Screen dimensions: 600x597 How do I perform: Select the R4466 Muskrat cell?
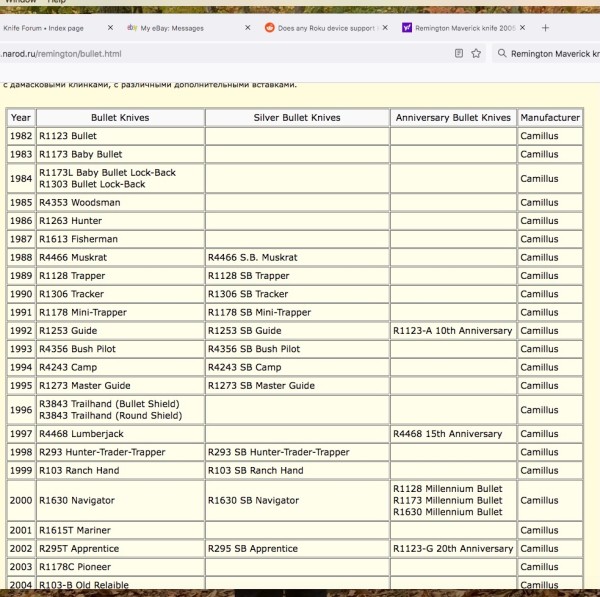120,258
